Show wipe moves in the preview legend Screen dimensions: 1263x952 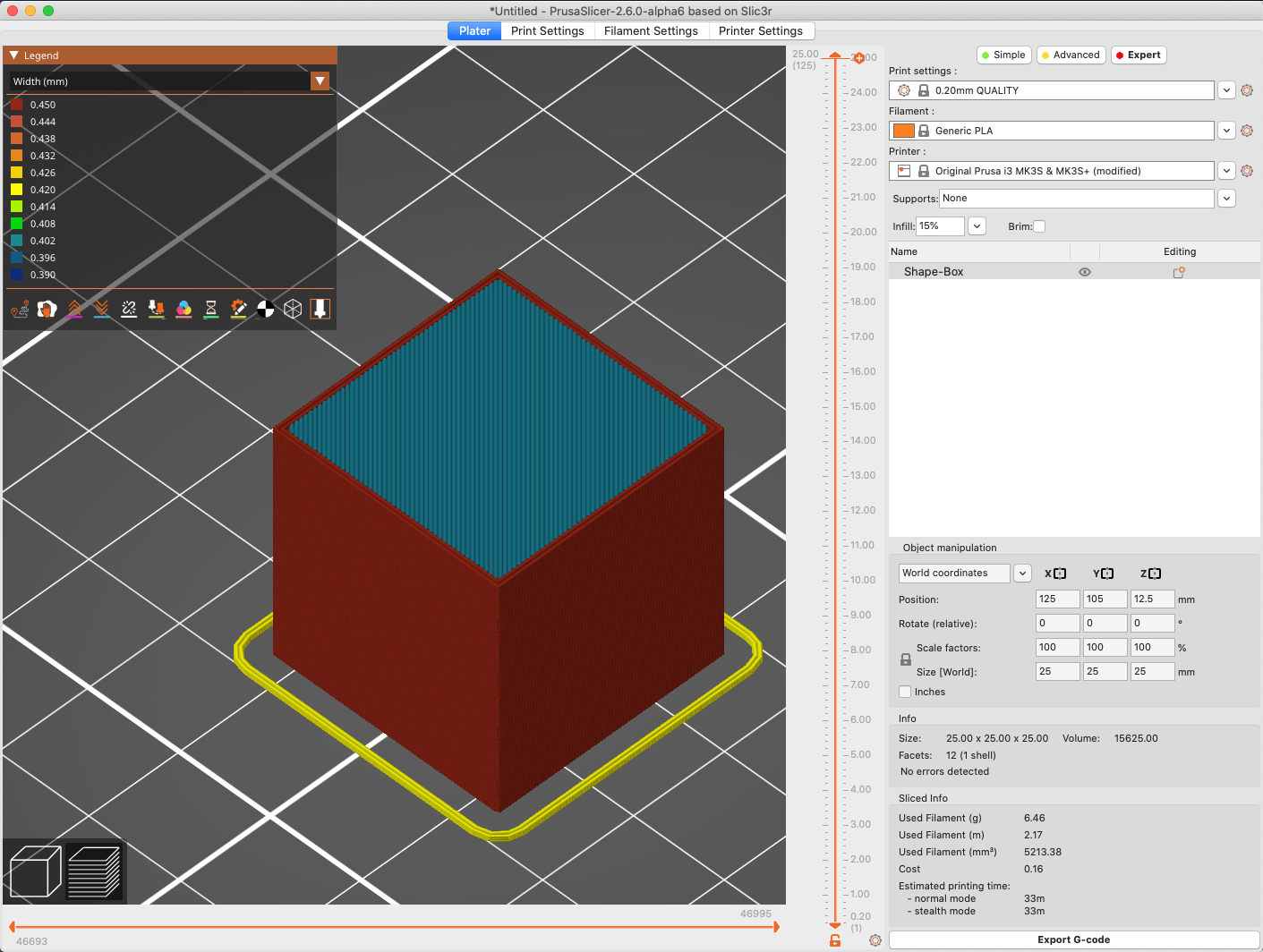47,310
